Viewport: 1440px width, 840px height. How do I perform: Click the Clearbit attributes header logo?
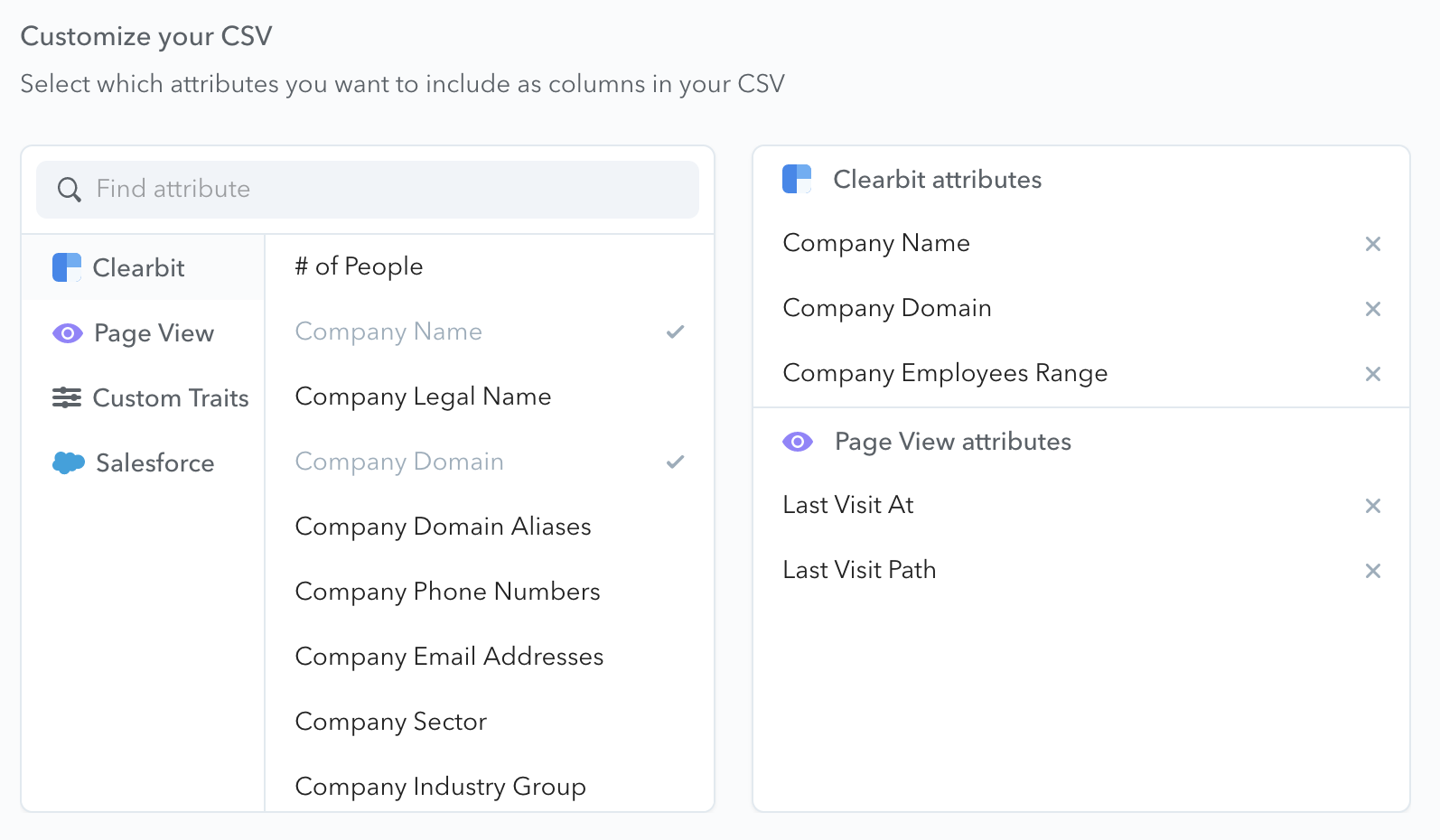pyautogui.click(x=797, y=179)
